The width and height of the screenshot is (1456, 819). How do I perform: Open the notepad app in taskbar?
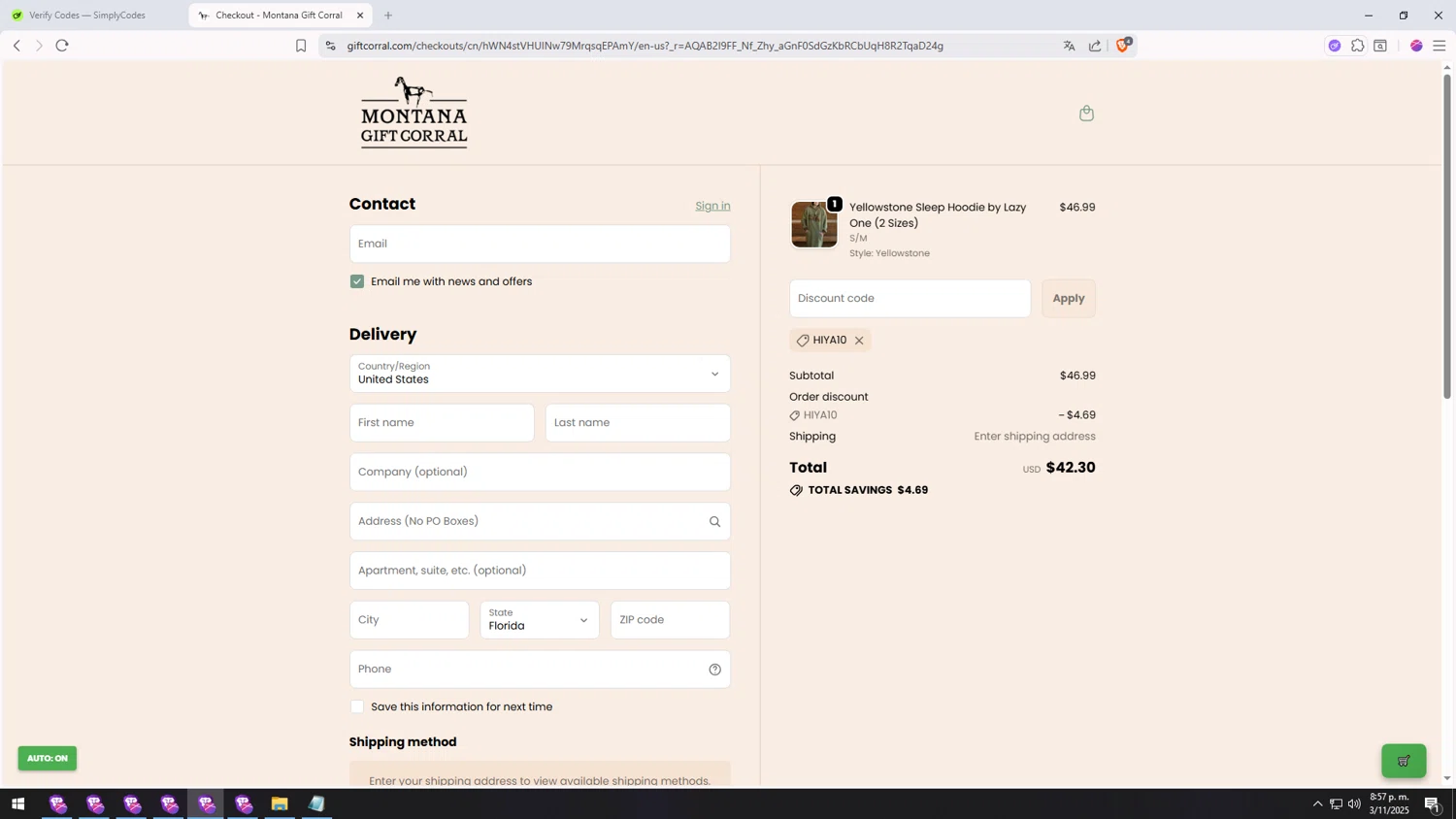[316, 804]
